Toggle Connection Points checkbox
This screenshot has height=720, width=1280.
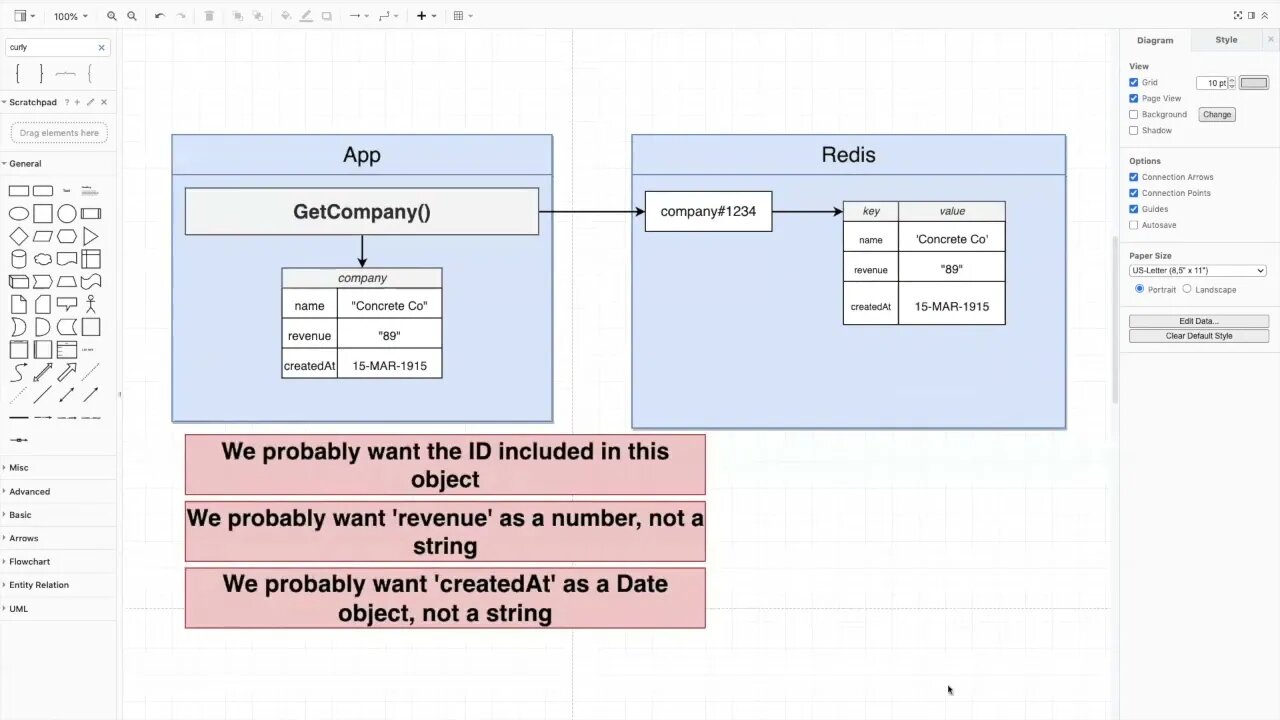point(1134,193)
